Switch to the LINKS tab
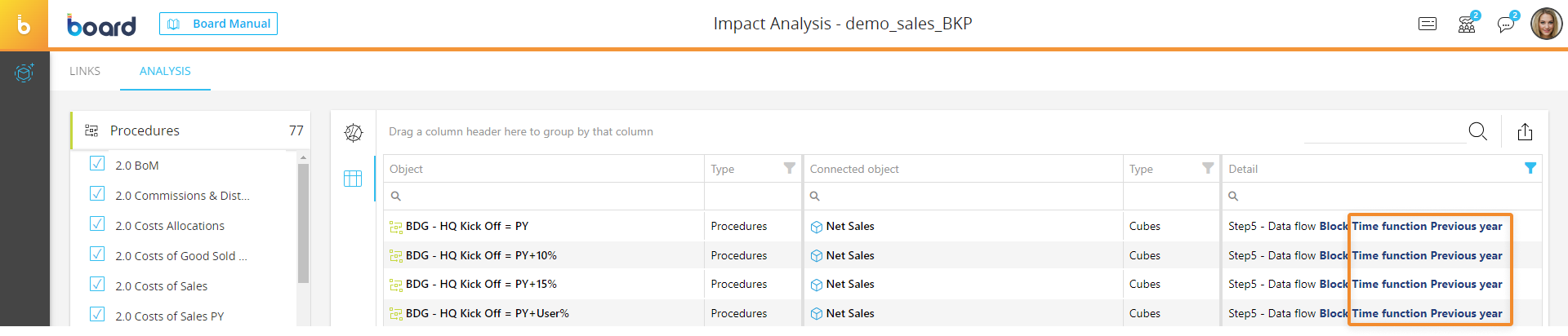 tap(85, 71)
